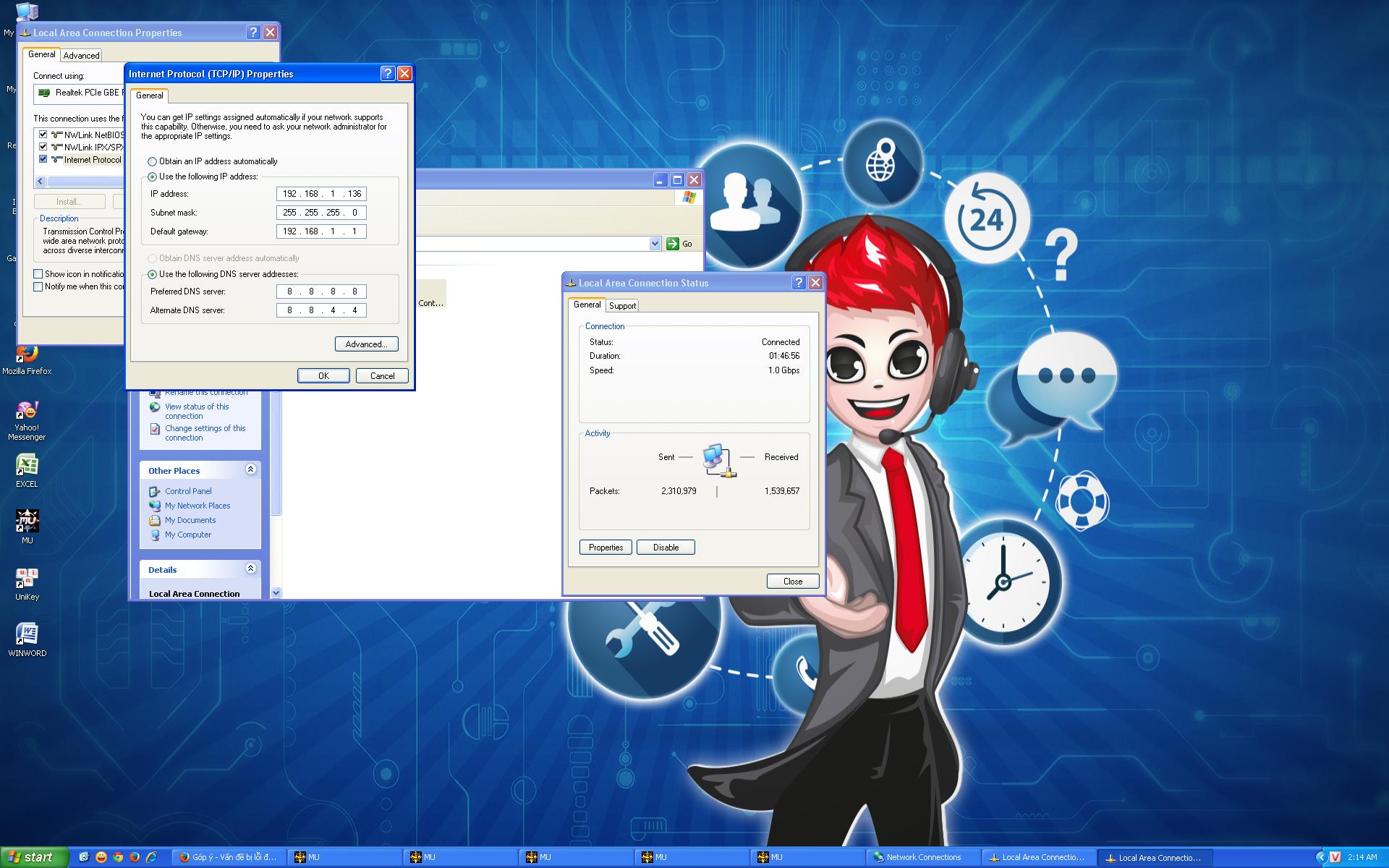Click help icon in Local Area Connection Status
1389x868 pixels.
pyautogui.click(x=799, y=283)
